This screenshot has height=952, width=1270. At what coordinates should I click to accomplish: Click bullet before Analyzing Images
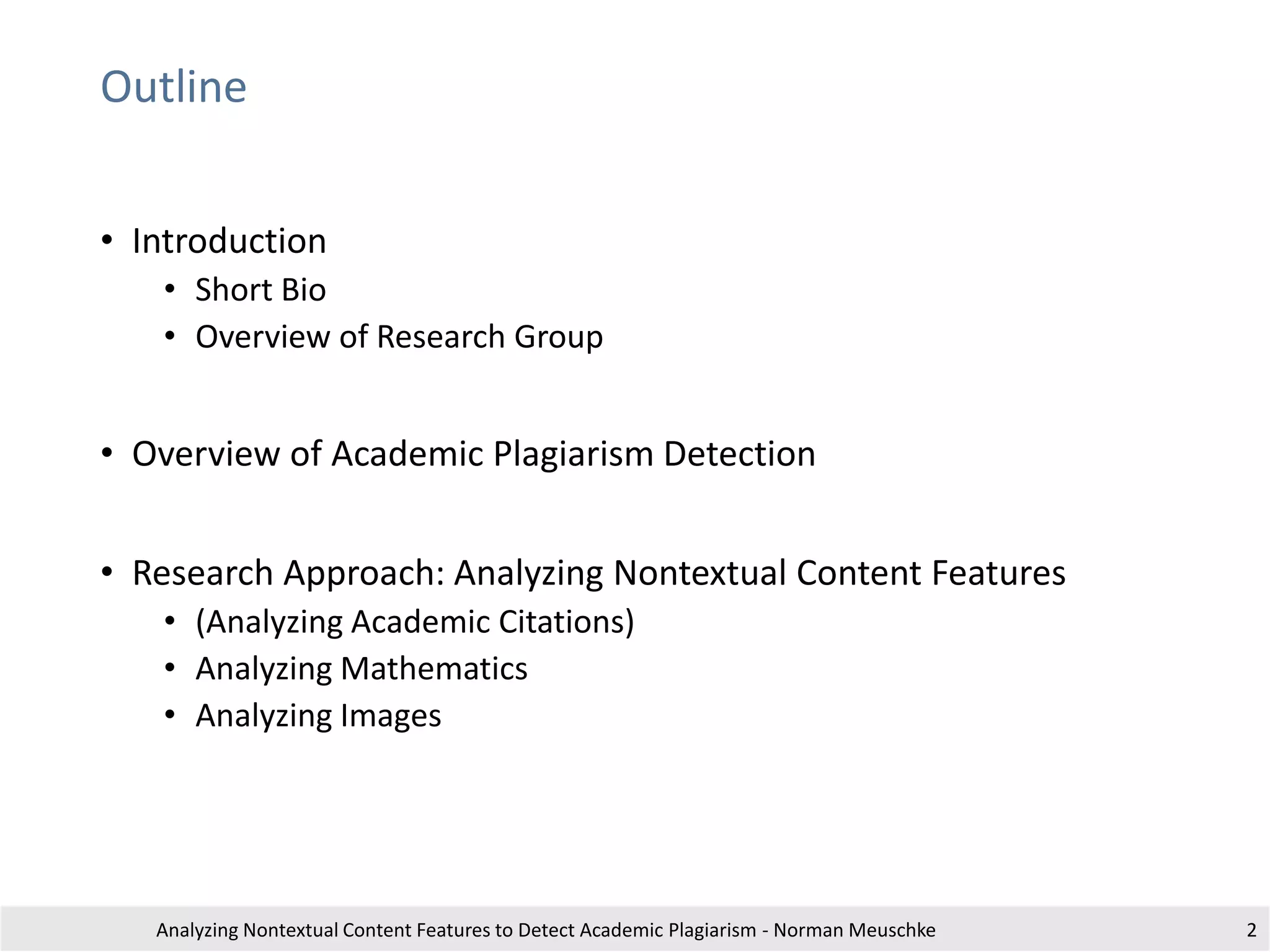[x=170, y=715]
